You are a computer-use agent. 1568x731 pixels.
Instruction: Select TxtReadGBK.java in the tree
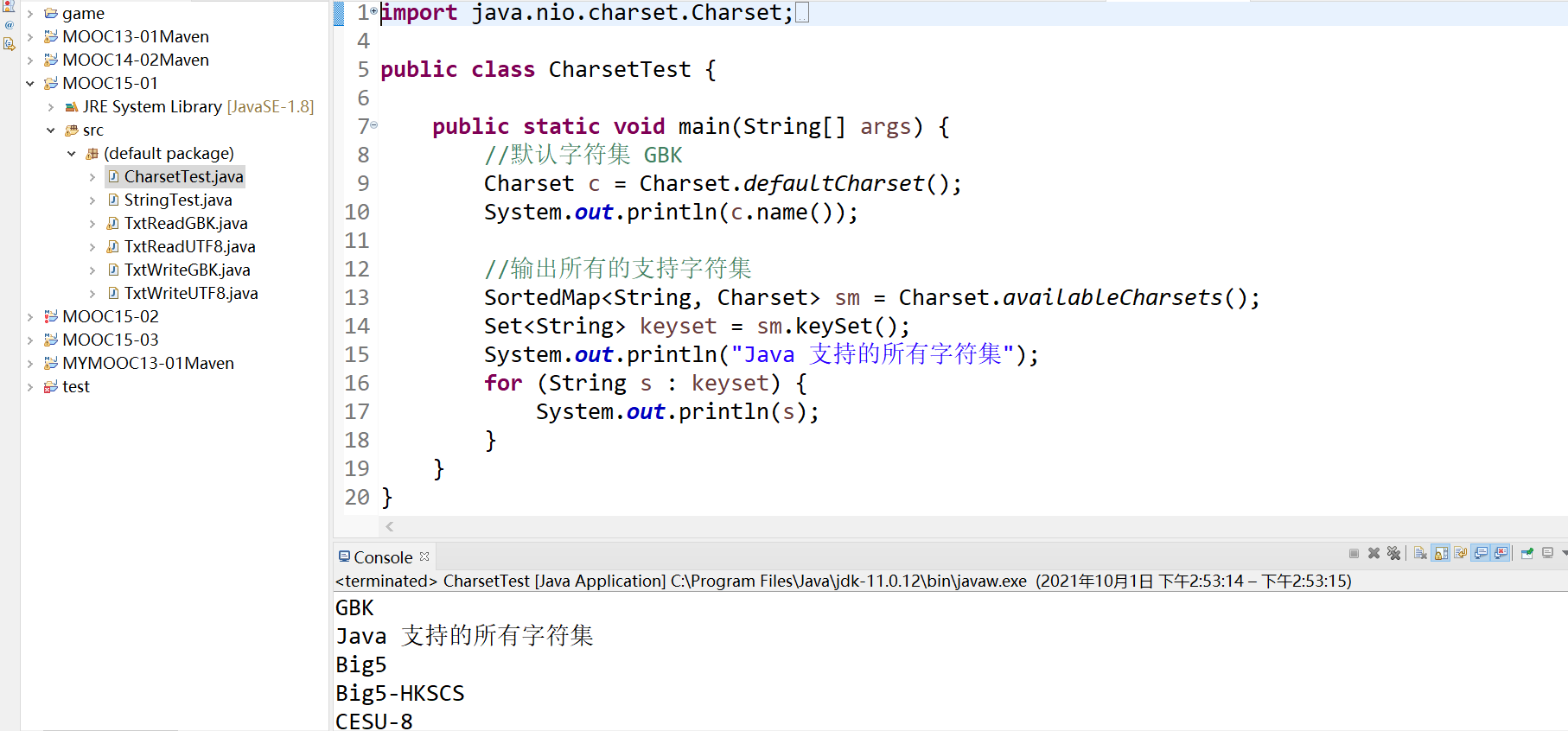(186, 224)
